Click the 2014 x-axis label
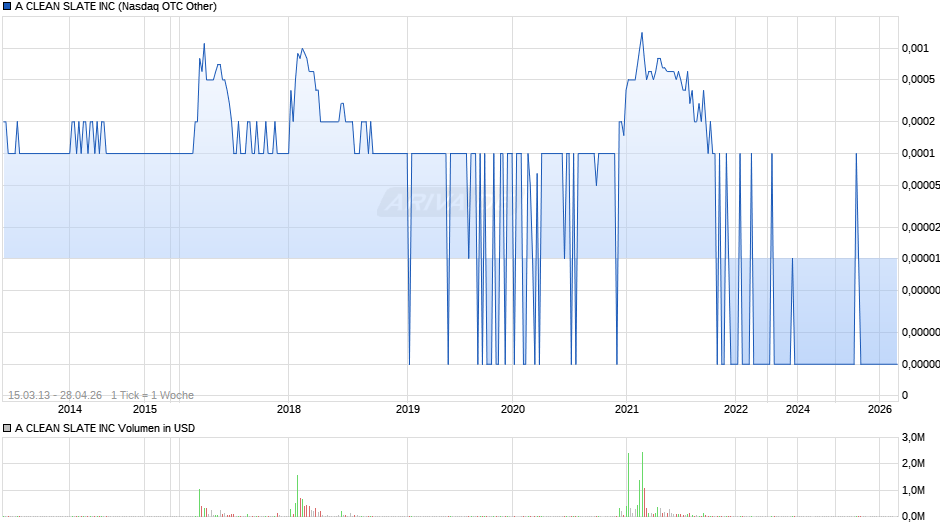940x526 pixels. pyautogui.click(x=70, y=409)
